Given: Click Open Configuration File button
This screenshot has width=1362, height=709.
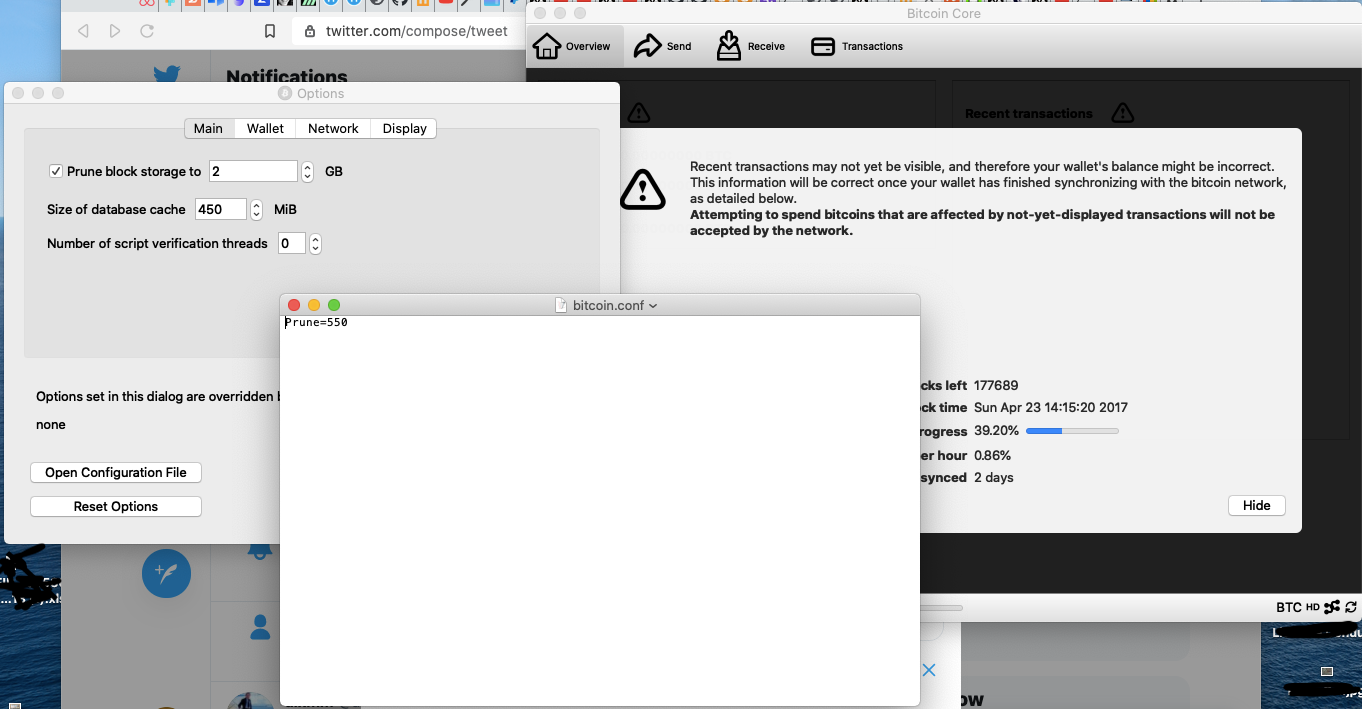Looking at the screenshot, I should [116, 472].
